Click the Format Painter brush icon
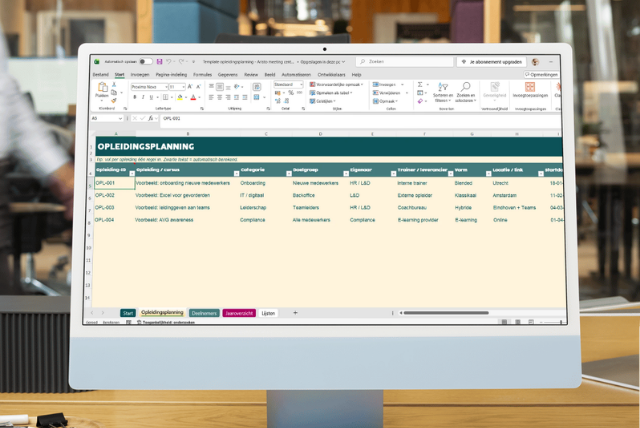The height and width of the screenshot is (428, 640). tap(114, 100)
